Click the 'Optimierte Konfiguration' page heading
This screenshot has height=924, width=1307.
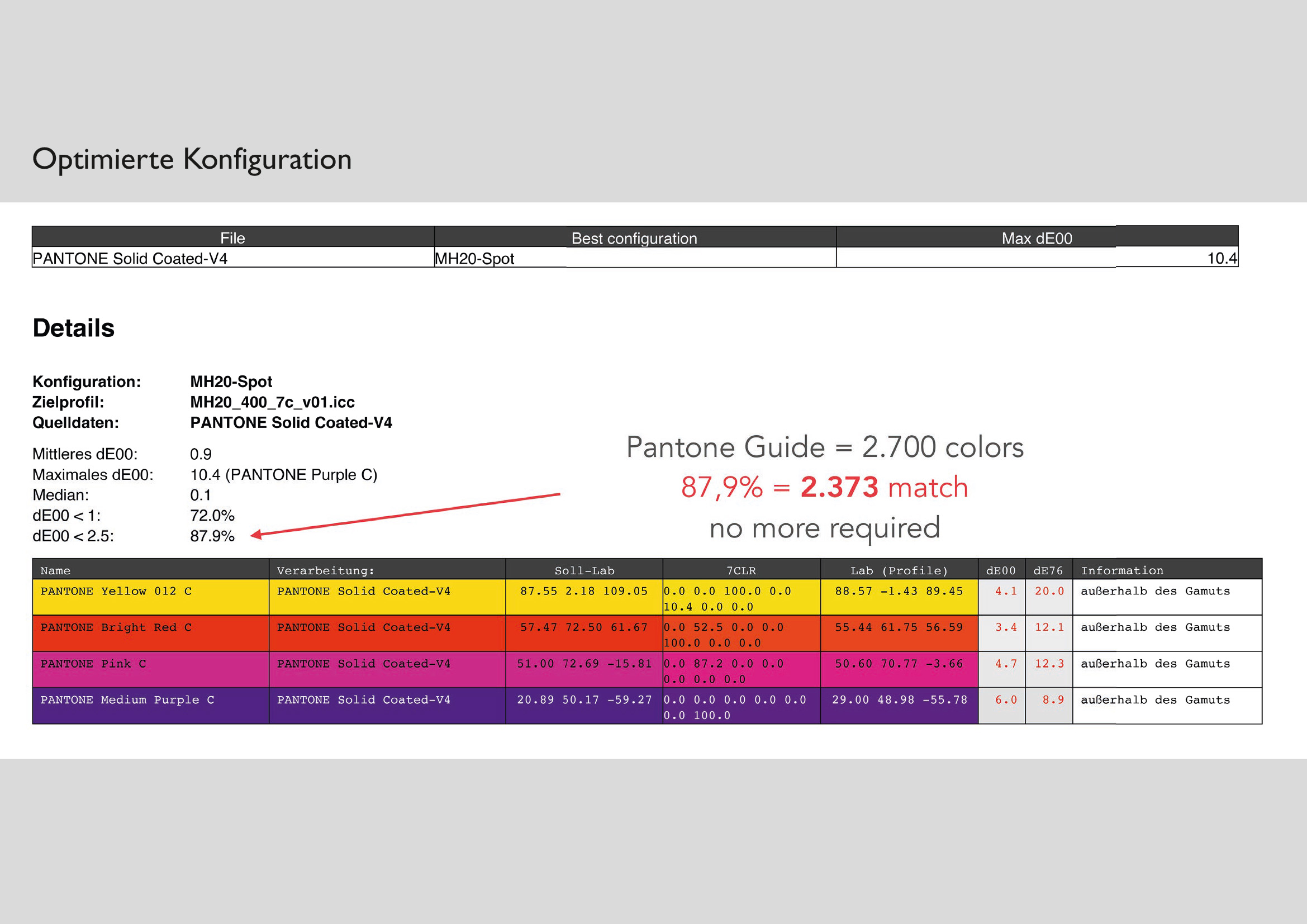192,159
